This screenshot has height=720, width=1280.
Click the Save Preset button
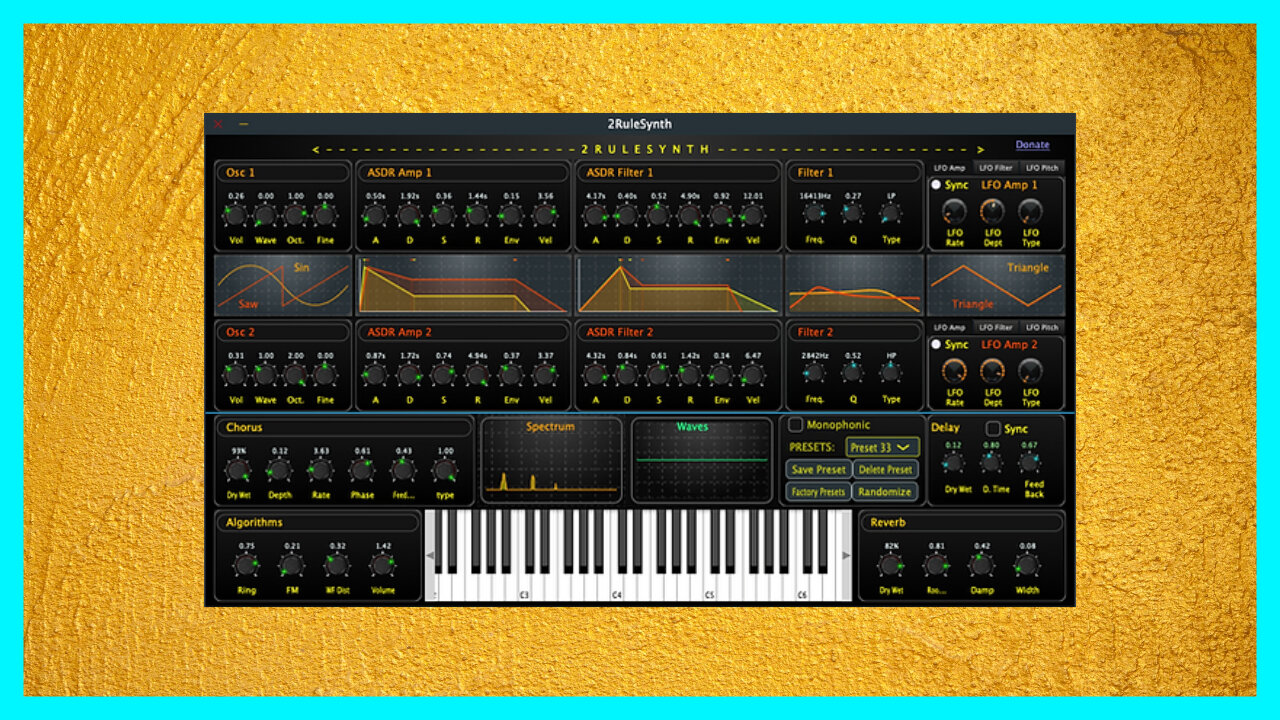point(818,469)
